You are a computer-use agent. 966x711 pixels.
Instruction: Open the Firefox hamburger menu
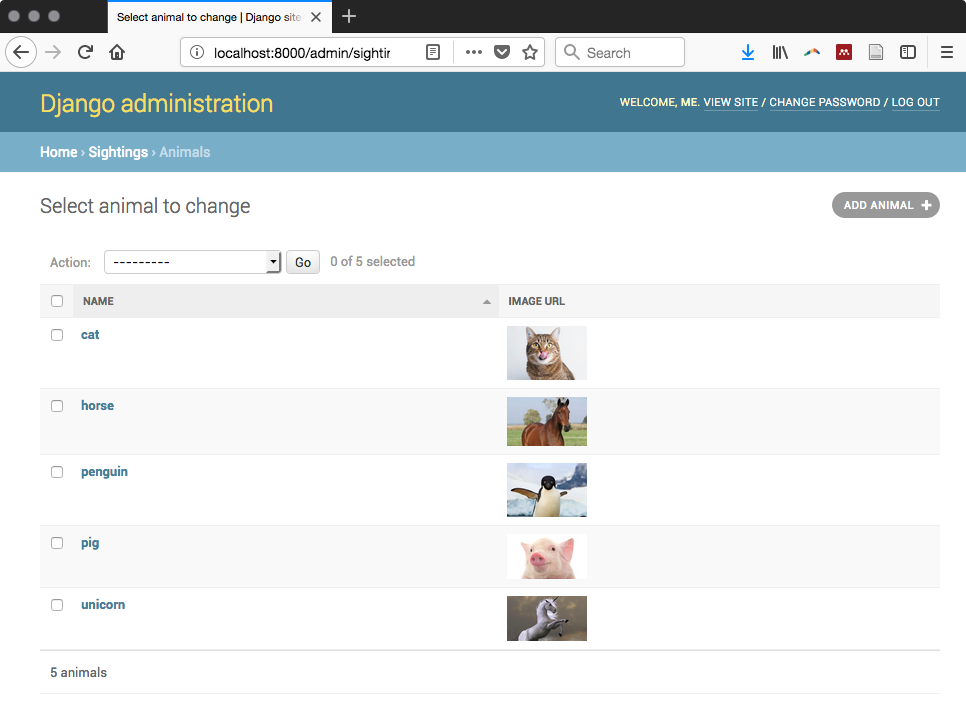click(947, 52)
